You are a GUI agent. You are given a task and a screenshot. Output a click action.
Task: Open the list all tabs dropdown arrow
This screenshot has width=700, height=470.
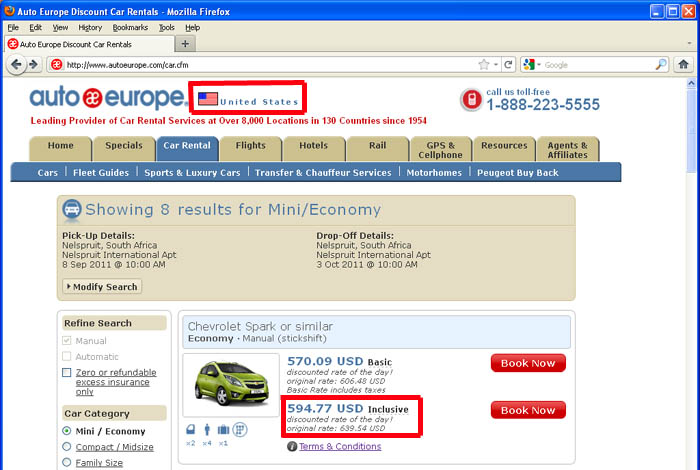point(689,44)
